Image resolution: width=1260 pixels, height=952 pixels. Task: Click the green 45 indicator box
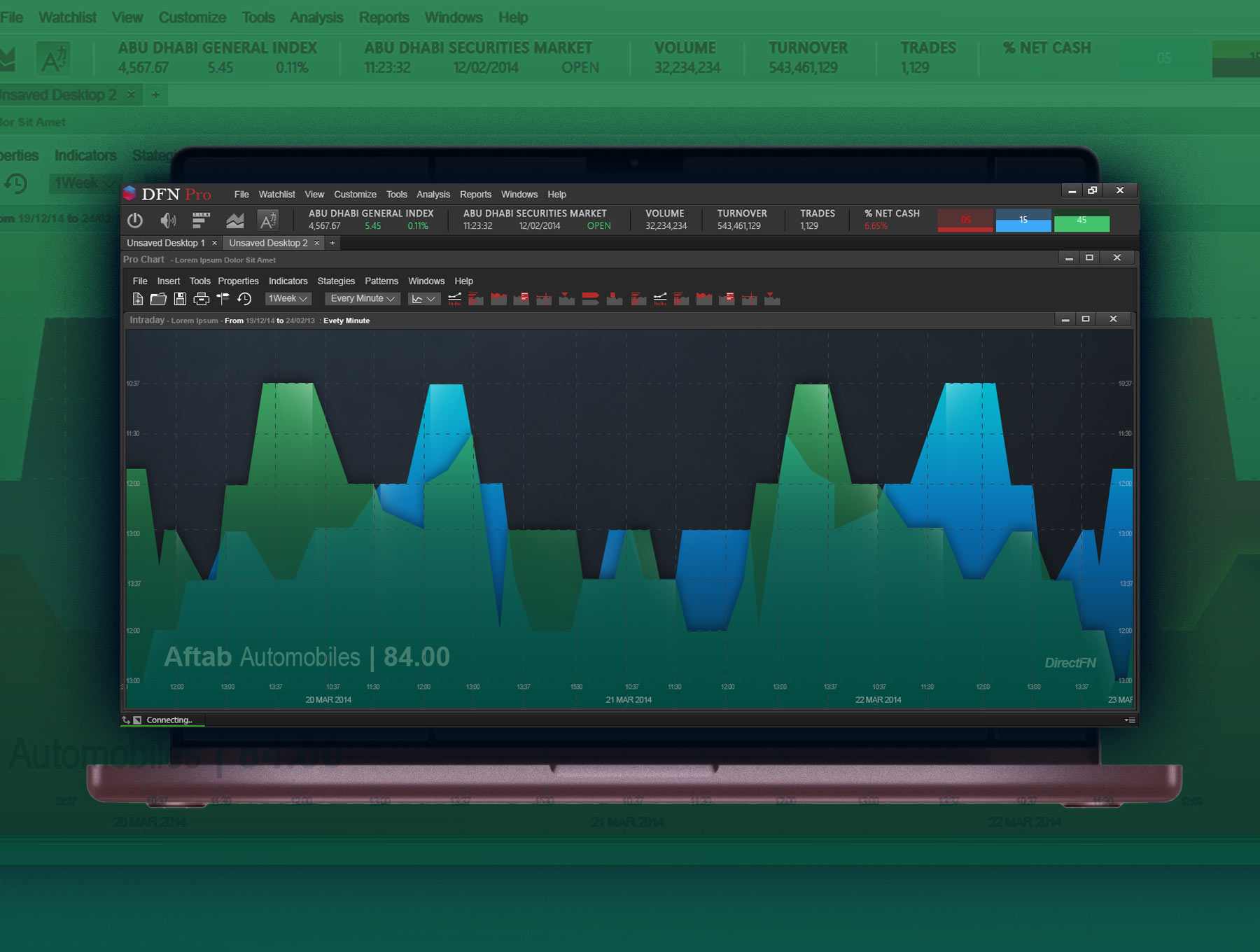click(x=1081, y=221)
